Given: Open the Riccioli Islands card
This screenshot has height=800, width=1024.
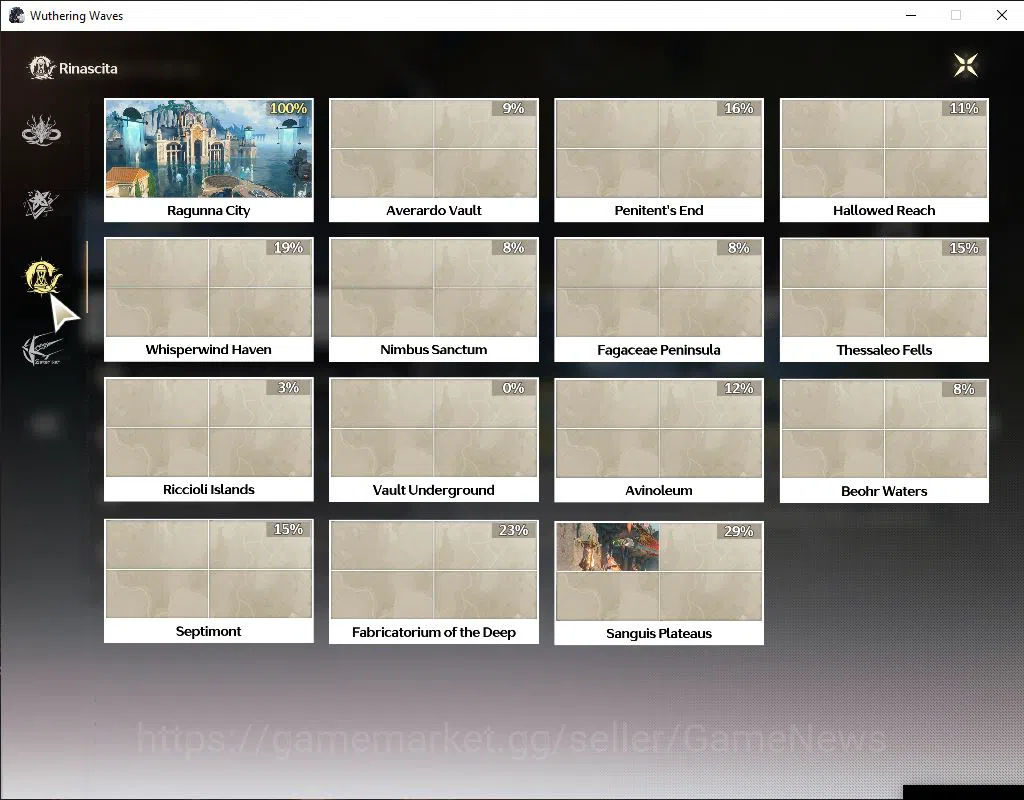Looking at the screenshot, I should 208,440.
